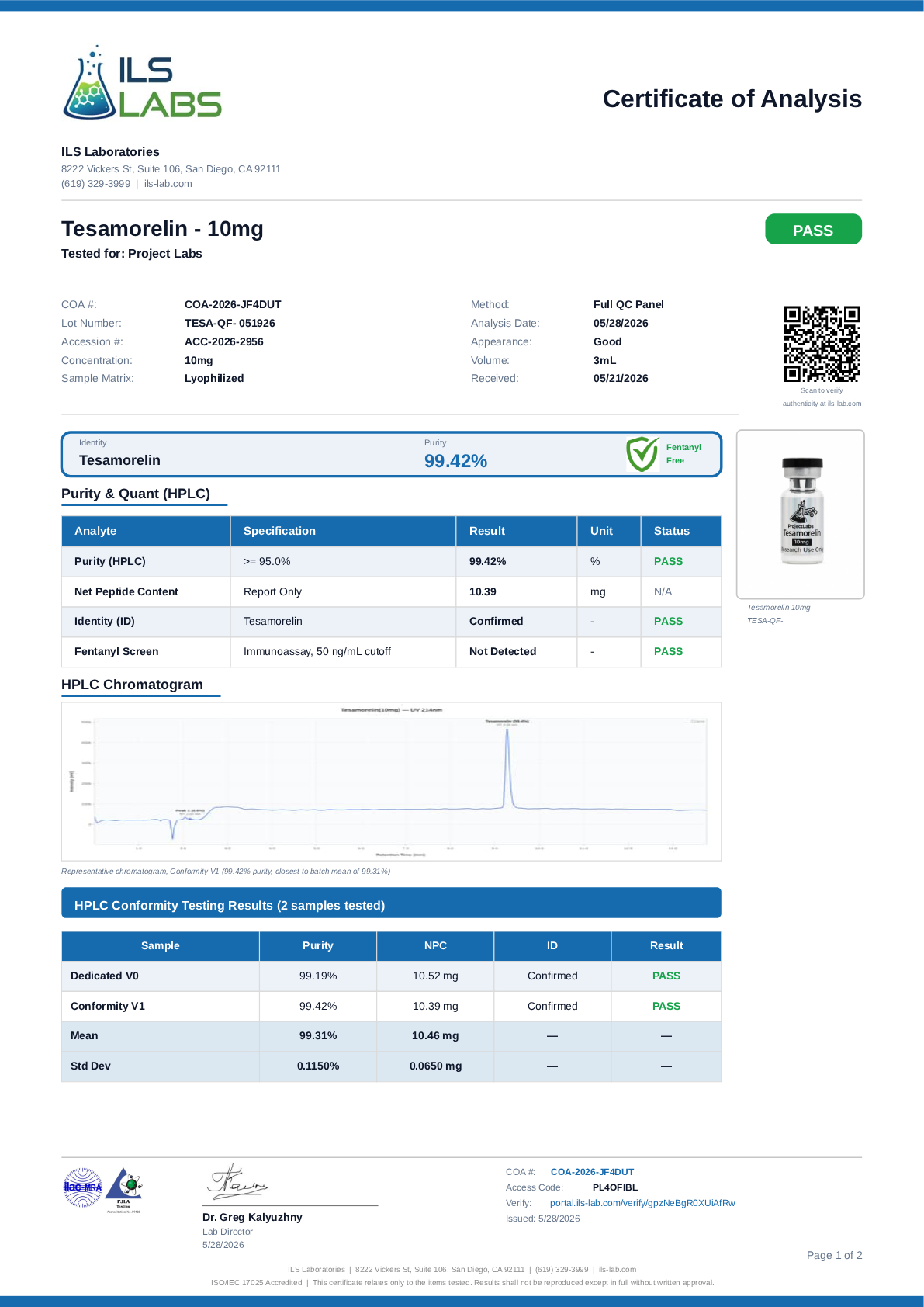Screen dimensions: 924x1307
Task: Click the Received date 05/21/2026
Action: [x=621, y=378]
